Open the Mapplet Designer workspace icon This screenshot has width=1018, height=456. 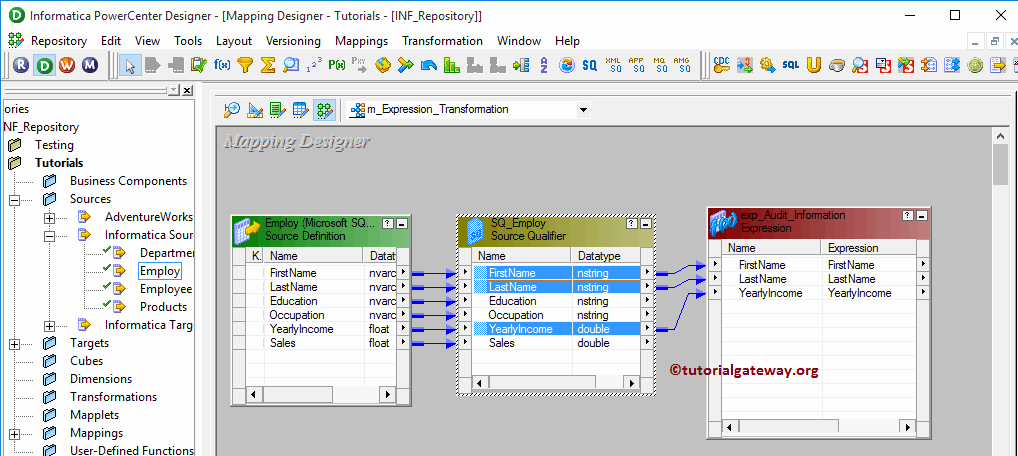(301, 110)
